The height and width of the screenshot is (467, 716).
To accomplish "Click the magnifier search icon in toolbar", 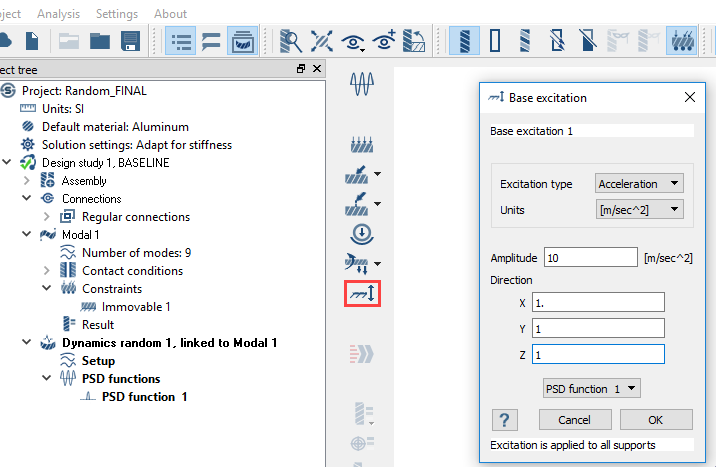I will click(290, 41).
